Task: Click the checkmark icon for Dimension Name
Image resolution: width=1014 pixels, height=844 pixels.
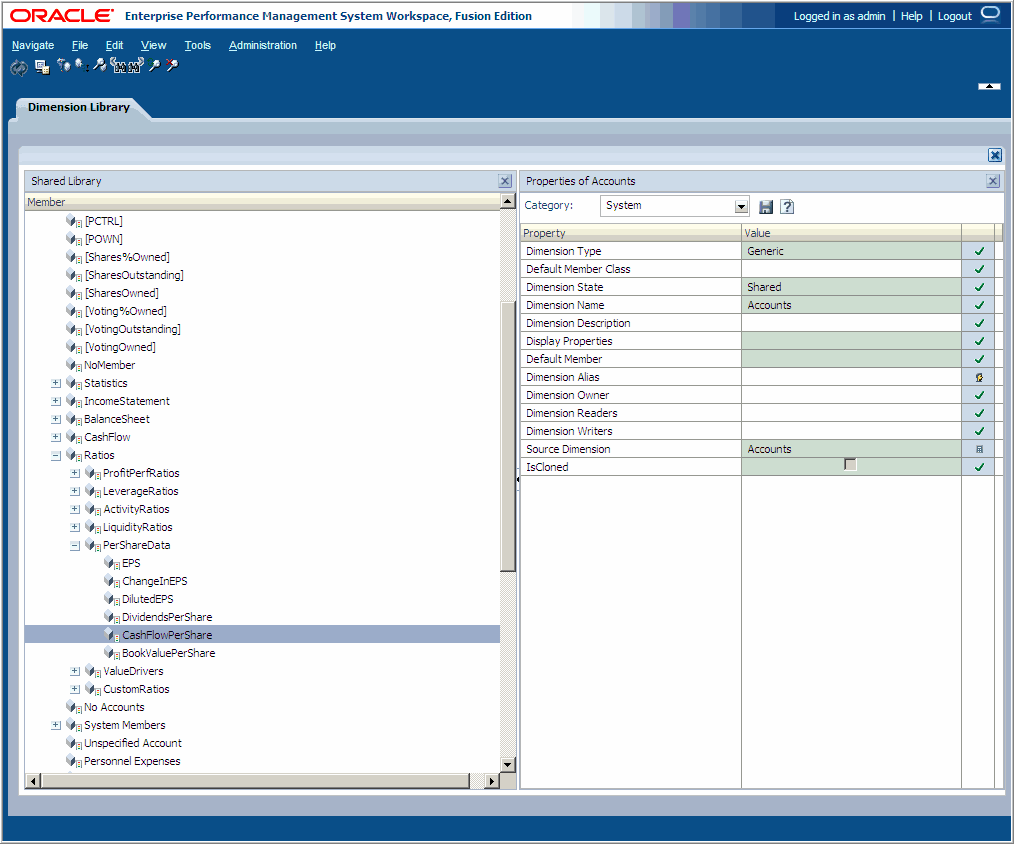Action: pyautogui.click(x=979, y=305)
